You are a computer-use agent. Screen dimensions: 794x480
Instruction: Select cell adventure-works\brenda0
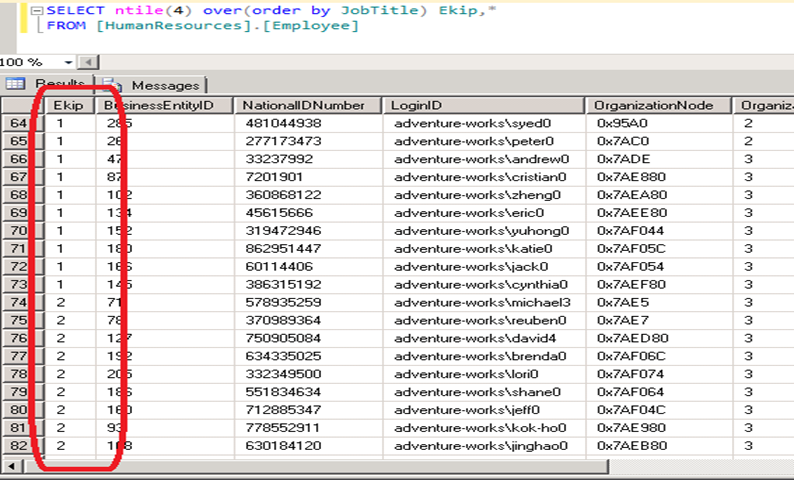[484, 356]
